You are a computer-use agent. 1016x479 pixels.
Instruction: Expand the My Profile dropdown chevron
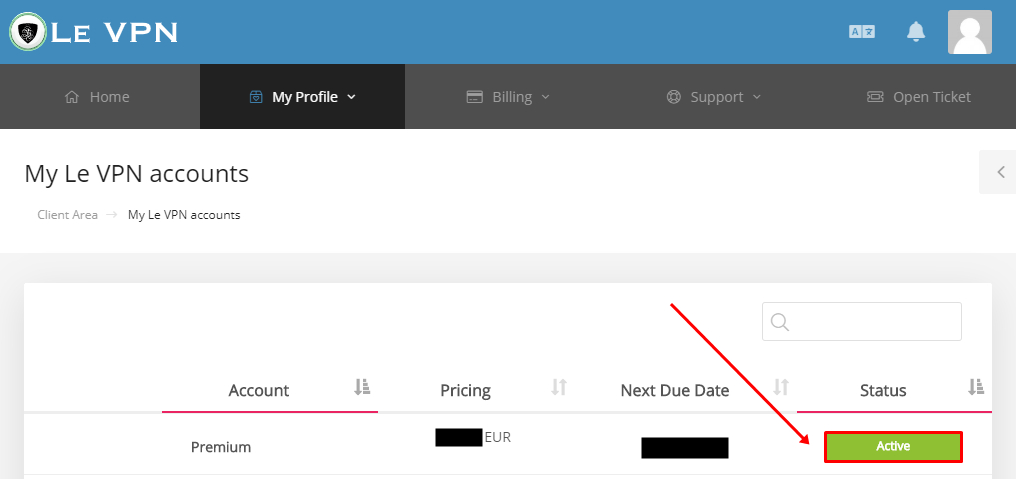pos(351,97)
